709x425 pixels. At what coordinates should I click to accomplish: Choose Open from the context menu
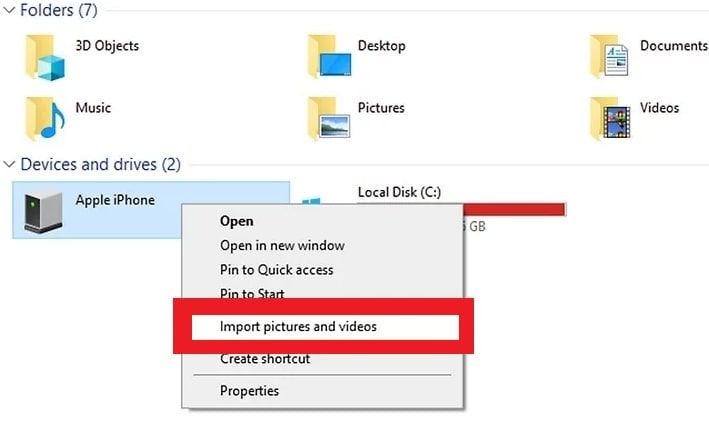point(236,221)
